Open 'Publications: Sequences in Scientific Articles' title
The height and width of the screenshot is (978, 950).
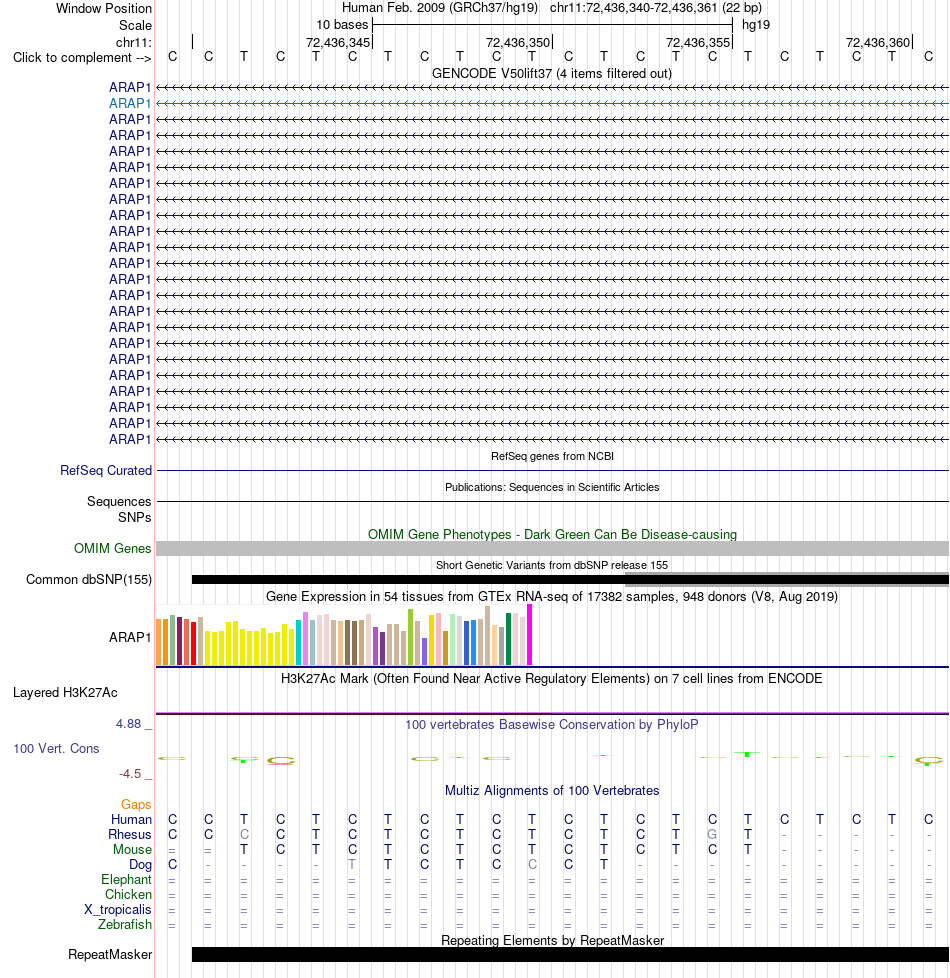[552, 487]
